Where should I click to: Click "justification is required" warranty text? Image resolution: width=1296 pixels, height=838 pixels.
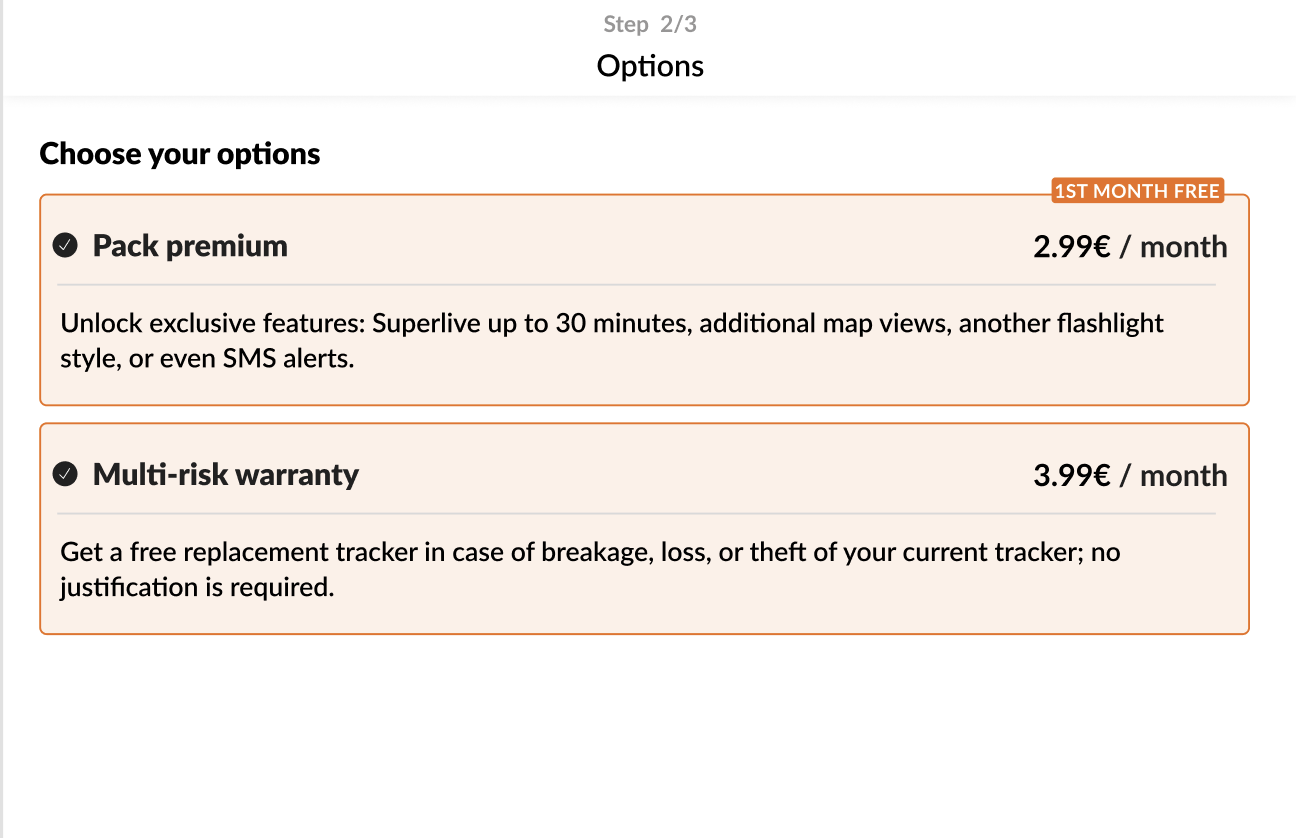(x=196, y=587)
